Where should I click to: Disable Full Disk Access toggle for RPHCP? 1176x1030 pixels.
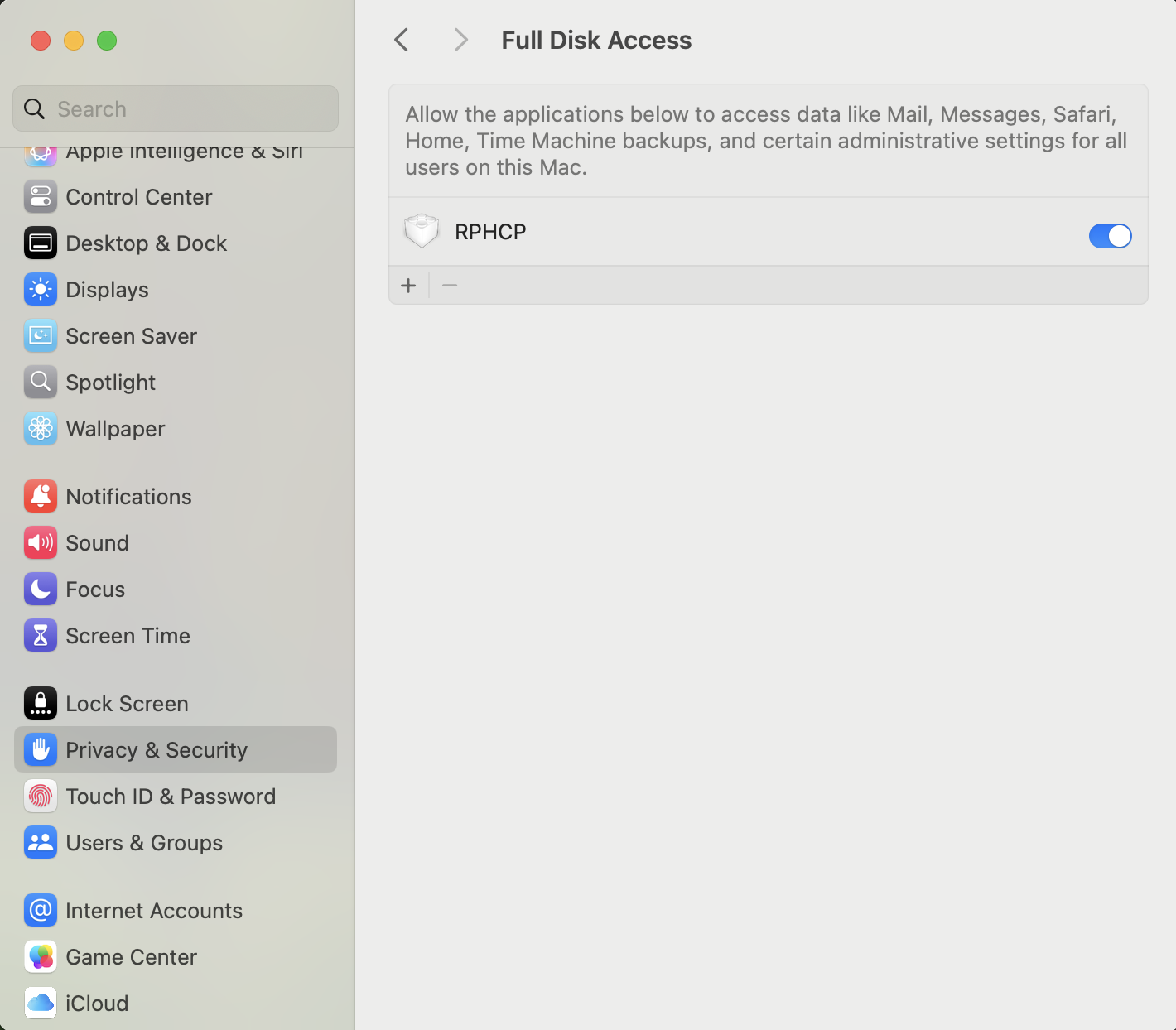click(1109, 236)
